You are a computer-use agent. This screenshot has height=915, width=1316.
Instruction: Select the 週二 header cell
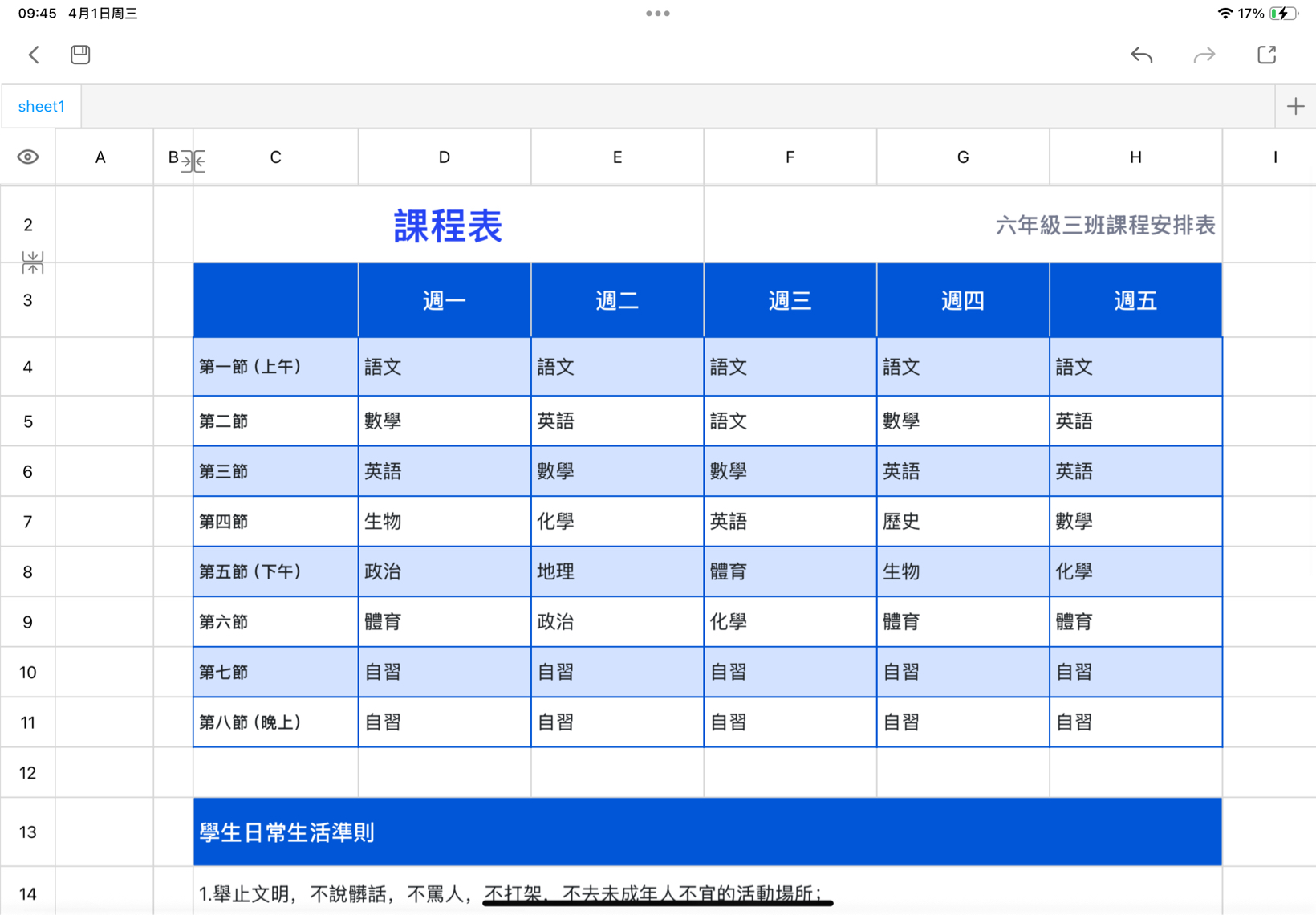point(617,300)
